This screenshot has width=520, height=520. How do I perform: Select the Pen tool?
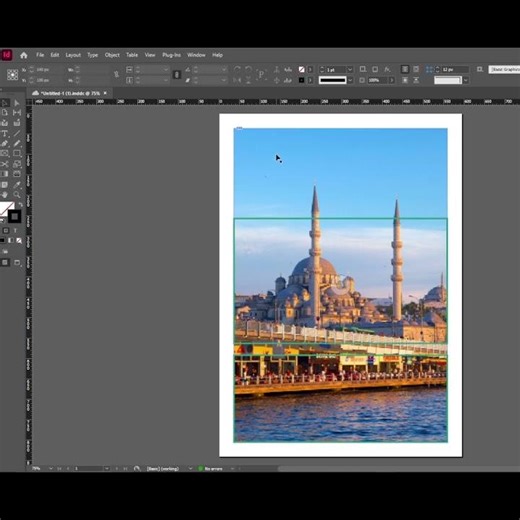tap(4, 144)
